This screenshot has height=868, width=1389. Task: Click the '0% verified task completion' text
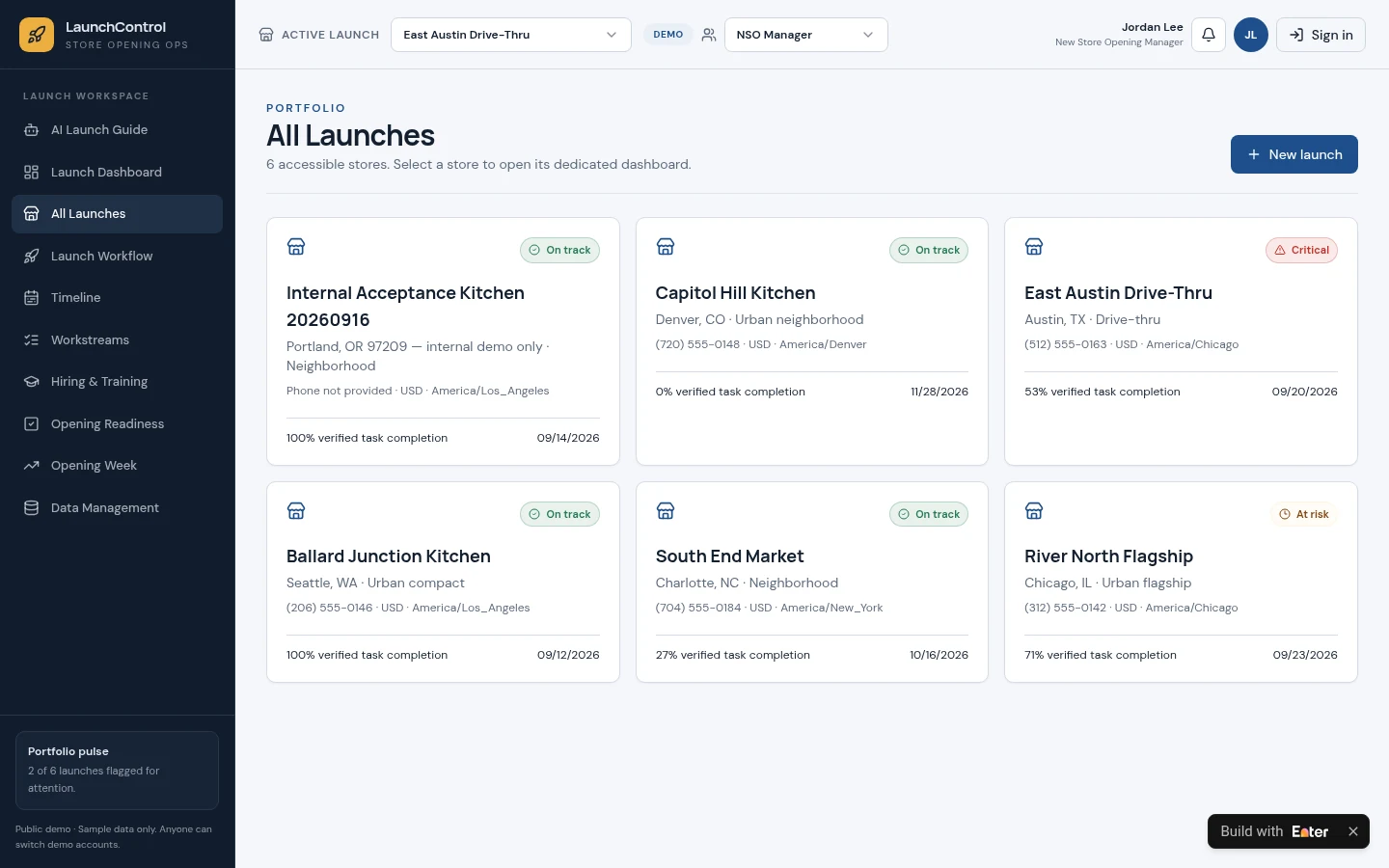[x=730, y=392]
